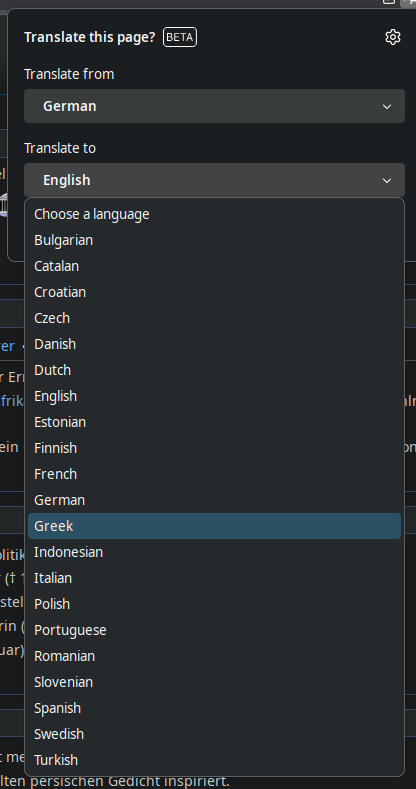Choose Dutch from the list
The width and height of the screenshot is (416, 789).
tap(214, 370)
